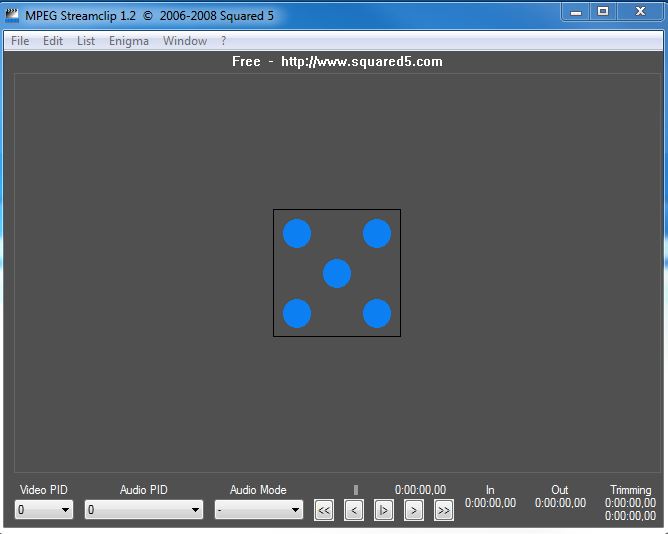Click the play button

pos(383,510)
